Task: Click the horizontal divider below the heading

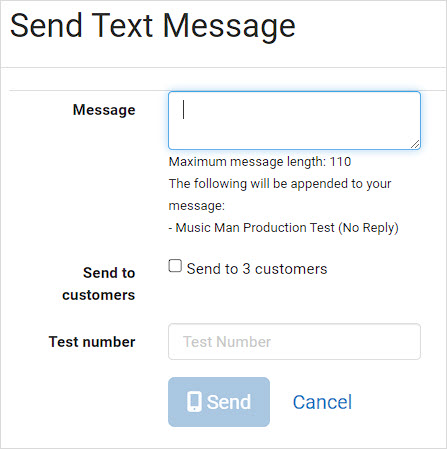Action: click(223, 68)
